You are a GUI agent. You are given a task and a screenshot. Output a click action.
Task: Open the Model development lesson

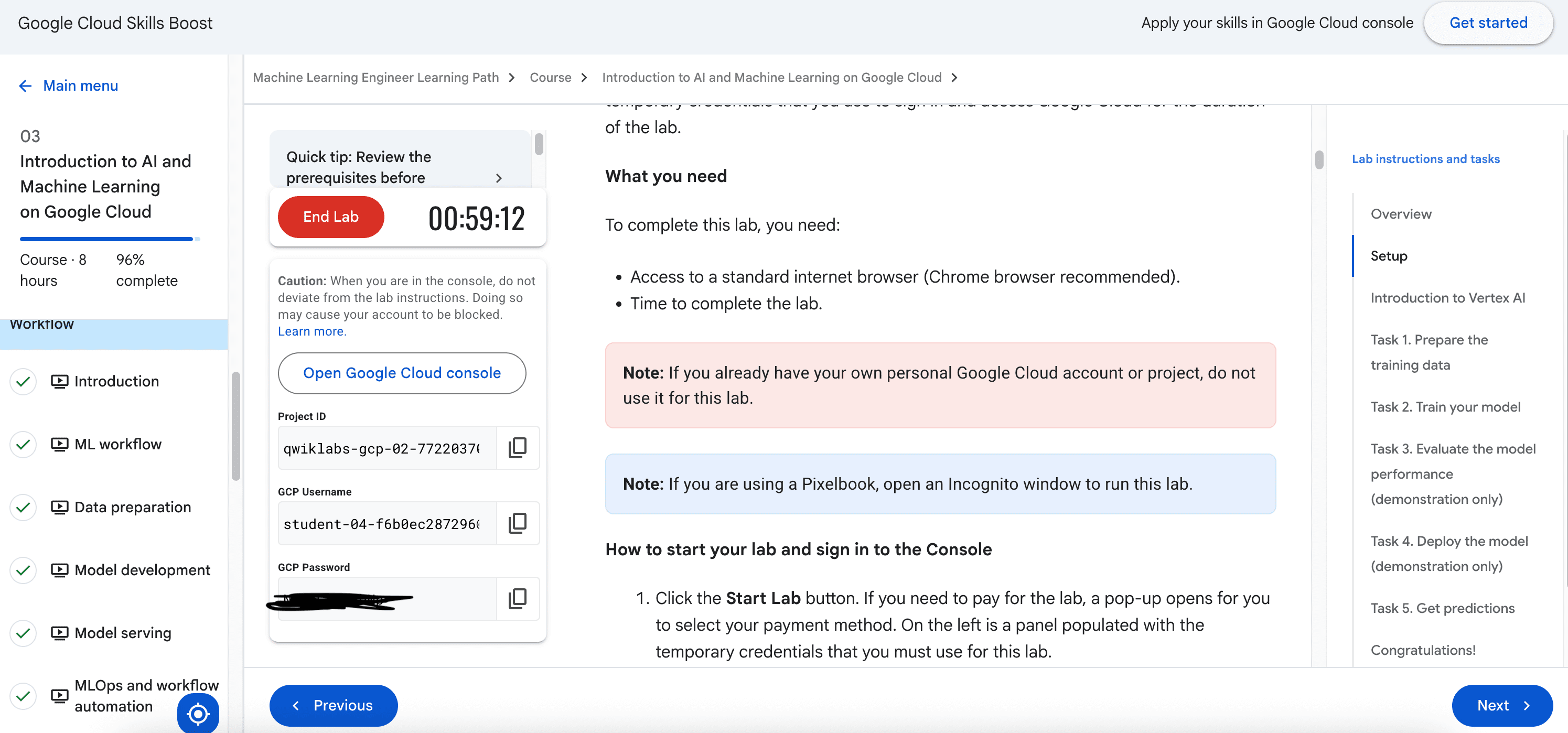[x=143, y=570]
